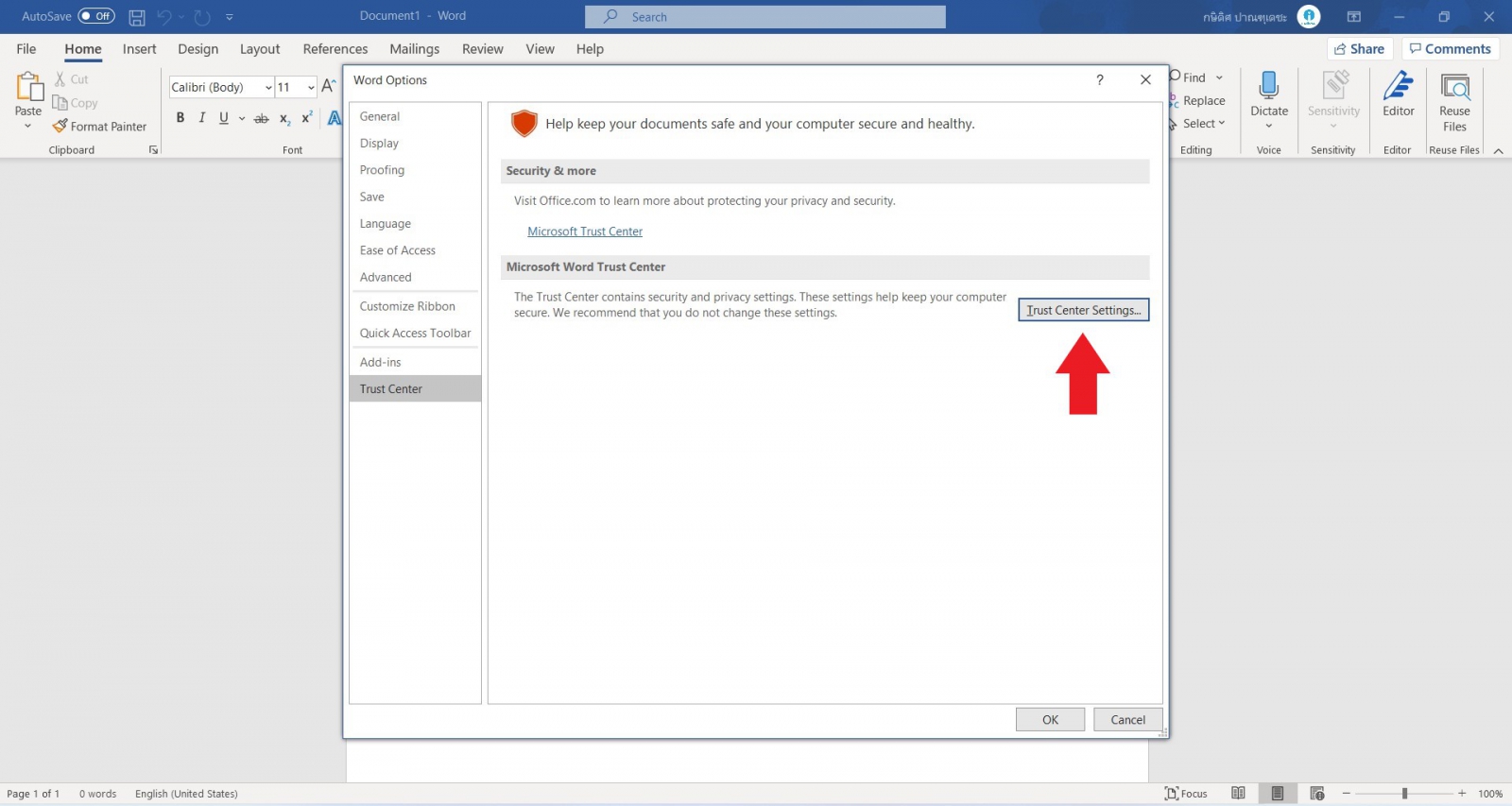The width and height of the screenshot is (1512, 806).
Task: Open the Editor icon
Action: click(1399, 87)
